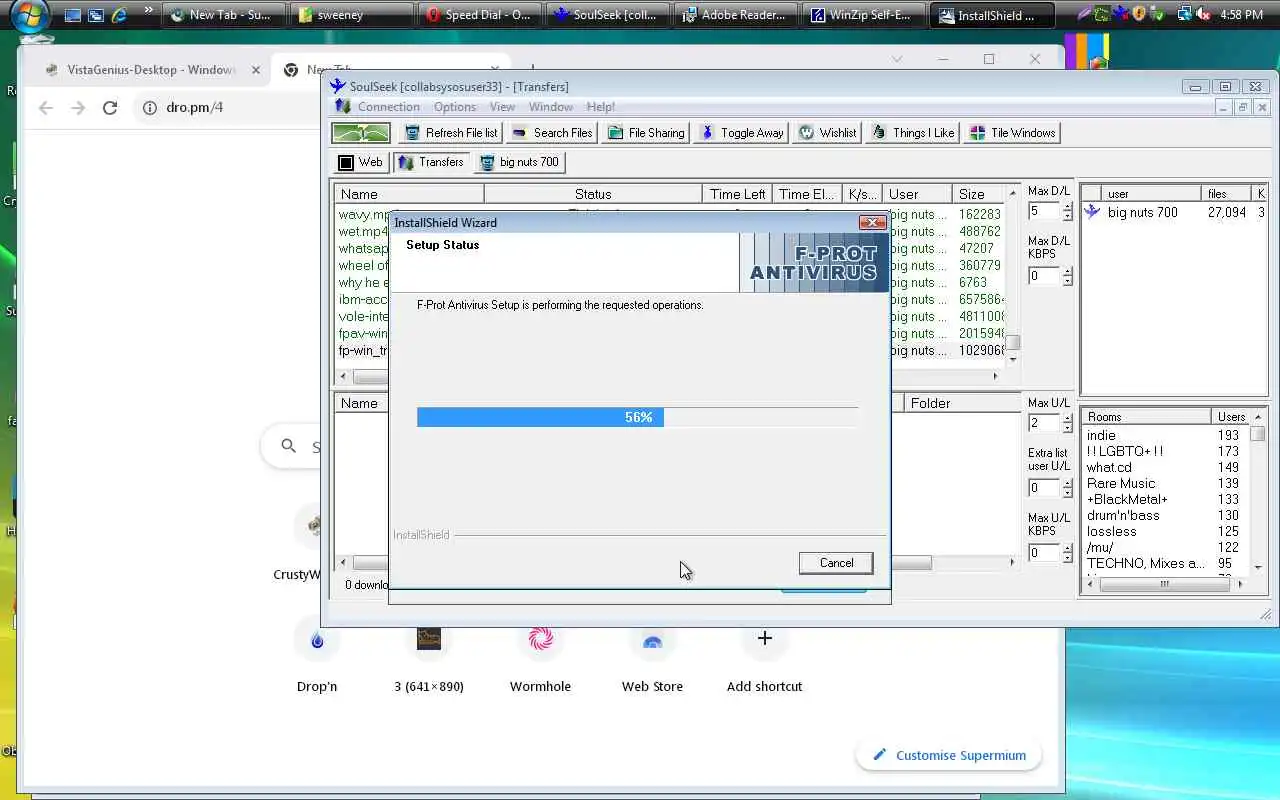Screen dimensions: 1280x800
Task: Click the Max D/L KBPS value field
Action: (1044, 276)
